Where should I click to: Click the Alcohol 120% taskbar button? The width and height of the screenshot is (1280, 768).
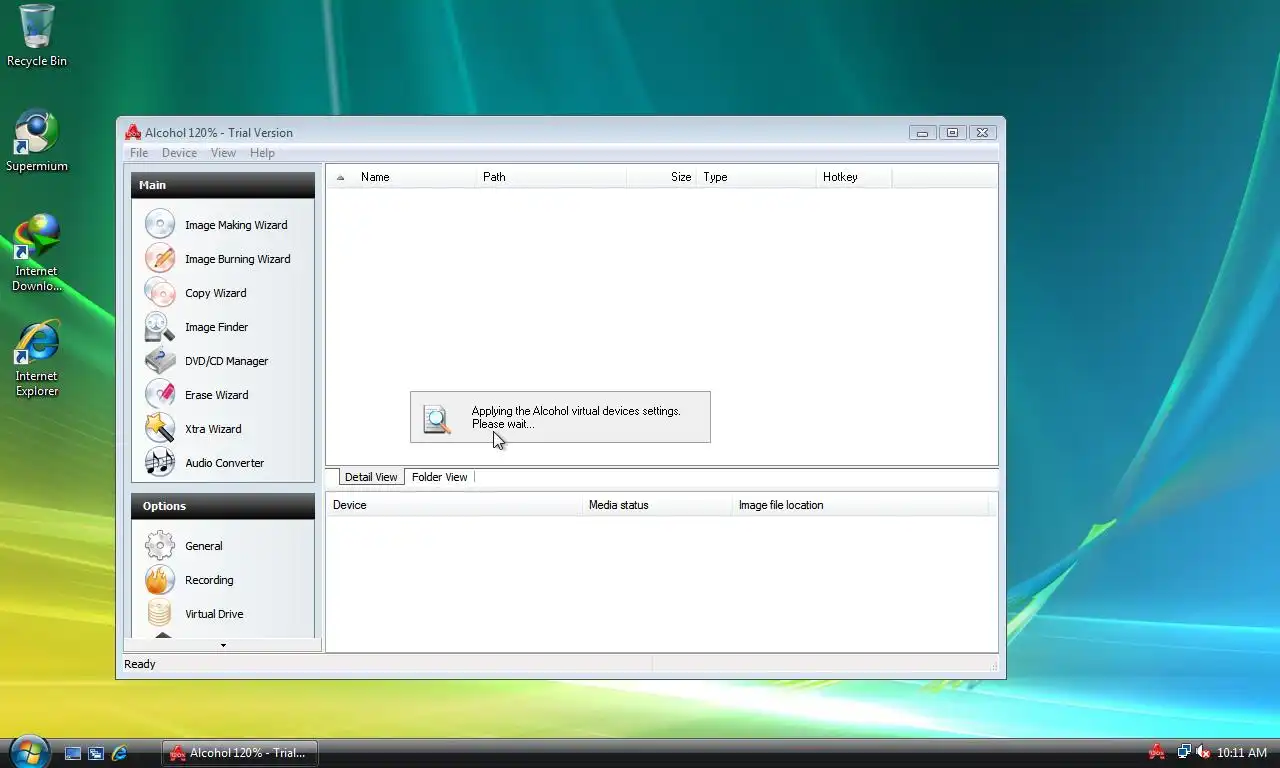point(239,753)
